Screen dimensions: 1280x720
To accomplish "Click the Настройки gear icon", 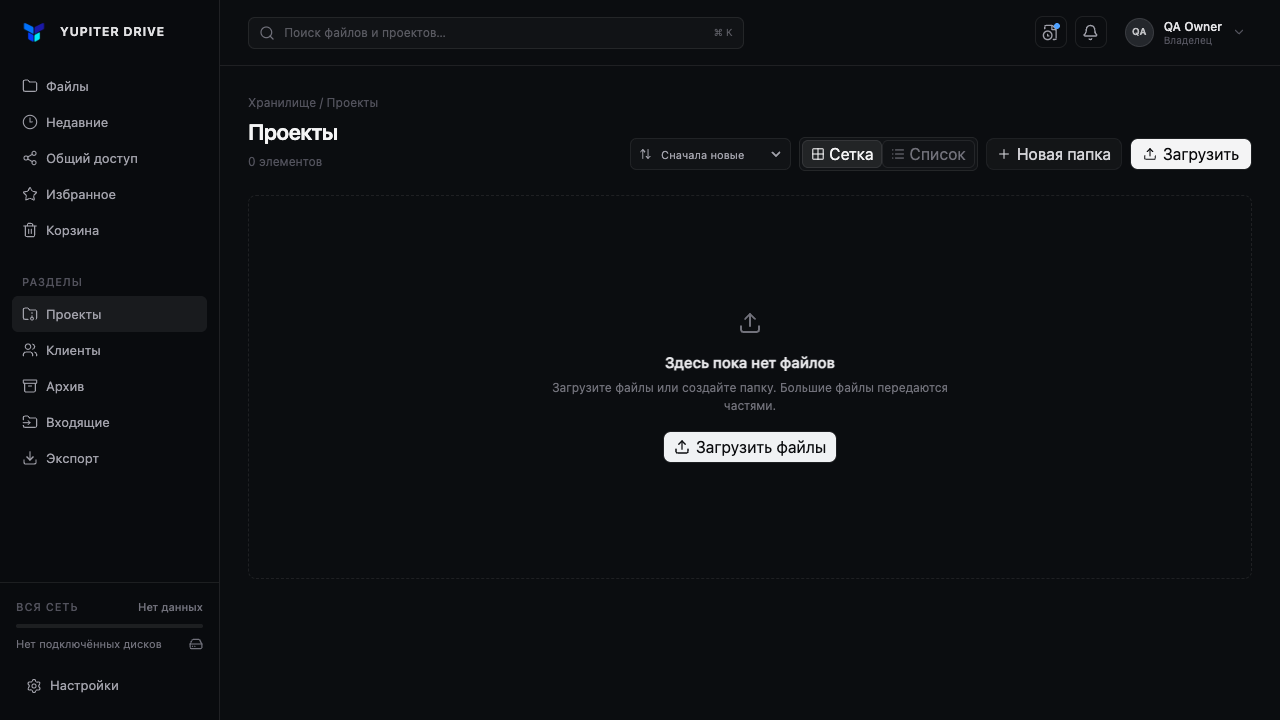I will coord(34,686).
